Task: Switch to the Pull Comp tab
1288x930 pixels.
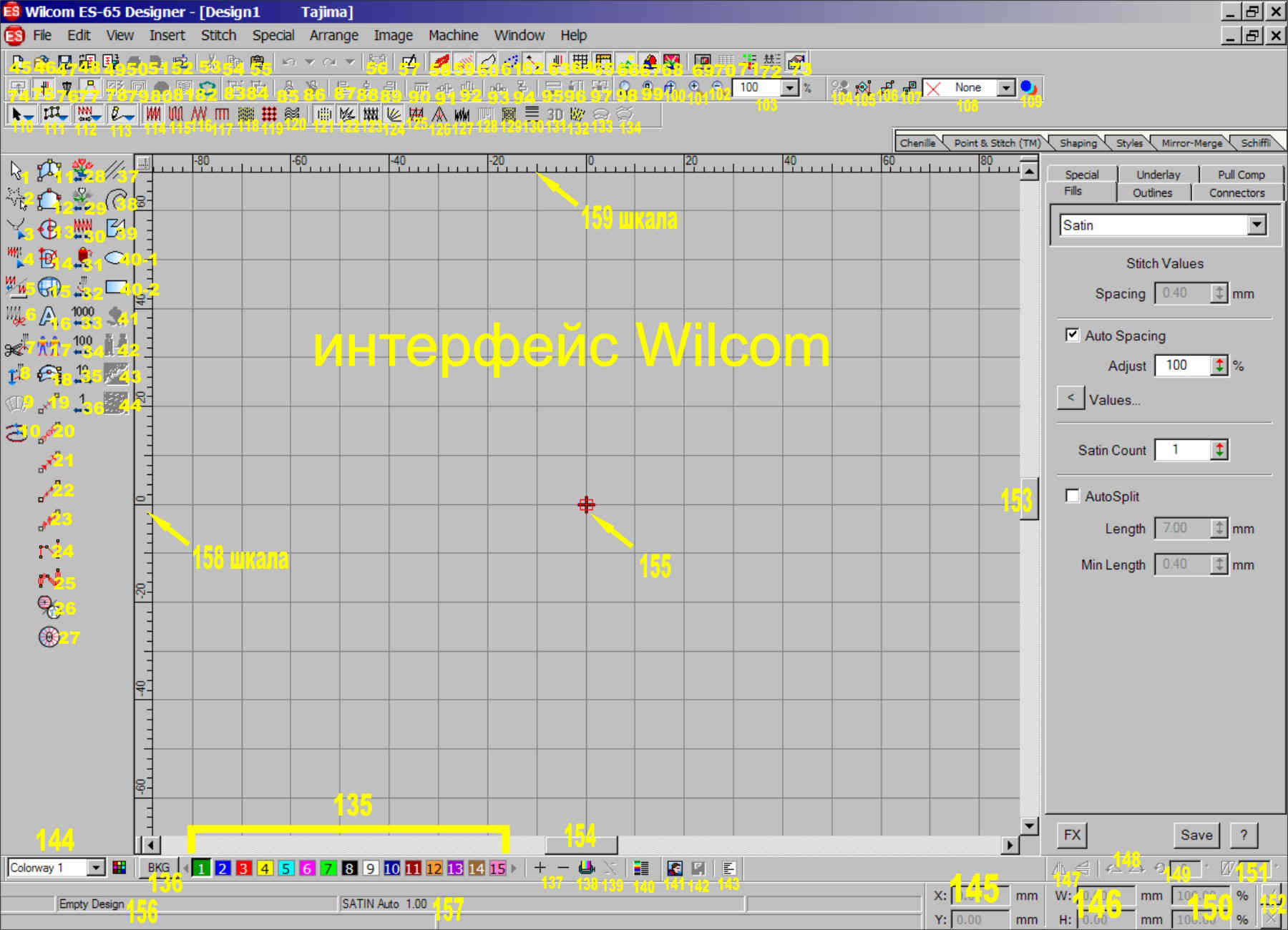Action: point(1241,175)
